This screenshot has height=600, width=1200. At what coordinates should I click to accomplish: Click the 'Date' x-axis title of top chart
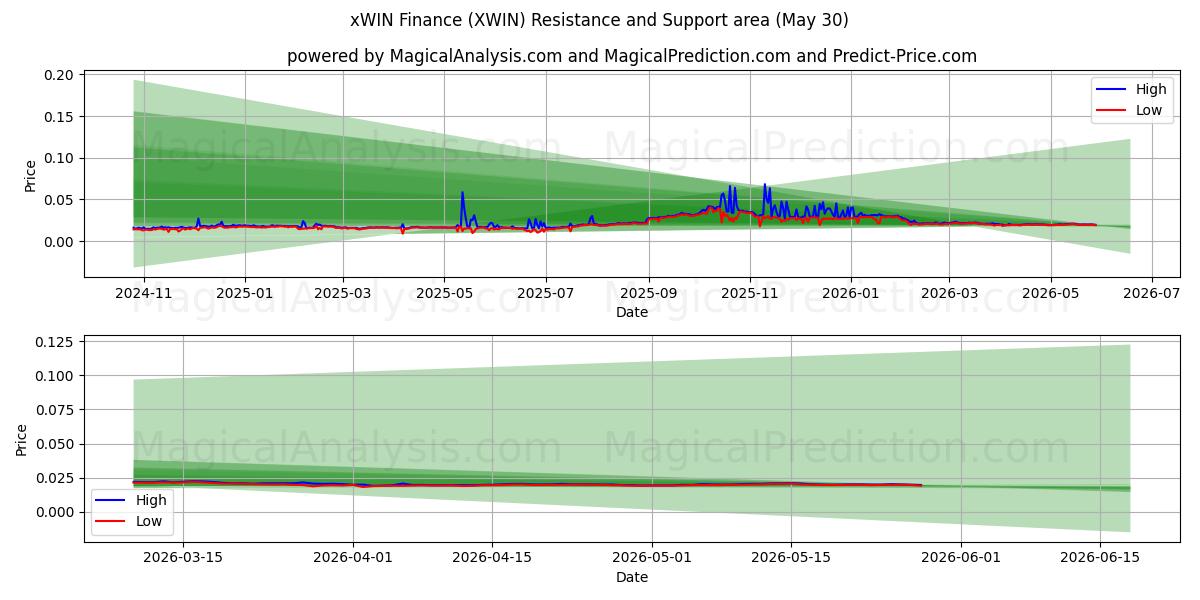(632, 312)
